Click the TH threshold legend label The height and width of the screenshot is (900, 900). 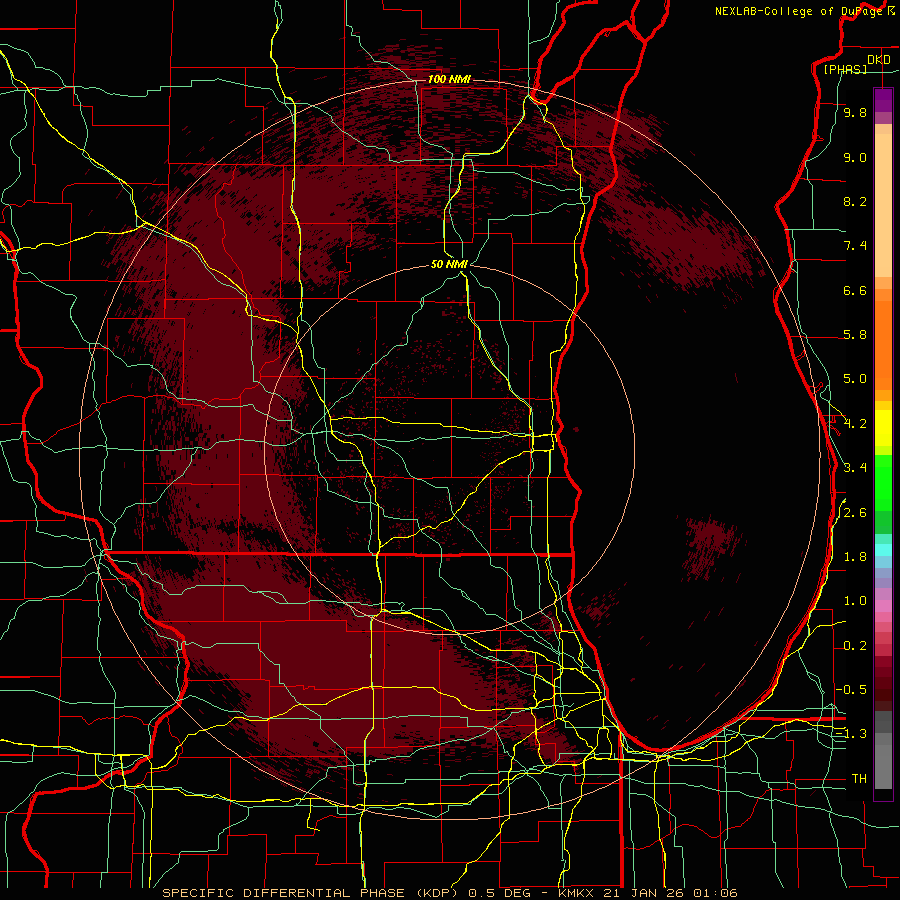point(859,779)
